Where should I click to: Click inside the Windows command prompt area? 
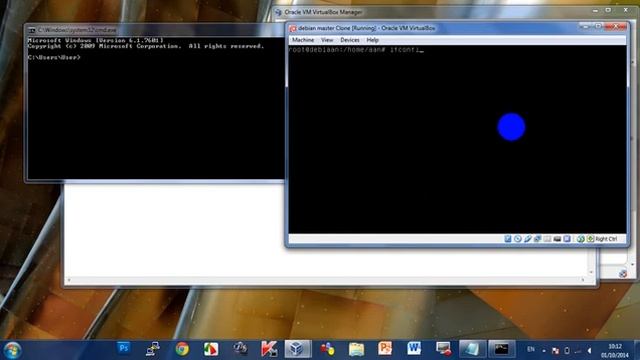click(x=156, y=108)
